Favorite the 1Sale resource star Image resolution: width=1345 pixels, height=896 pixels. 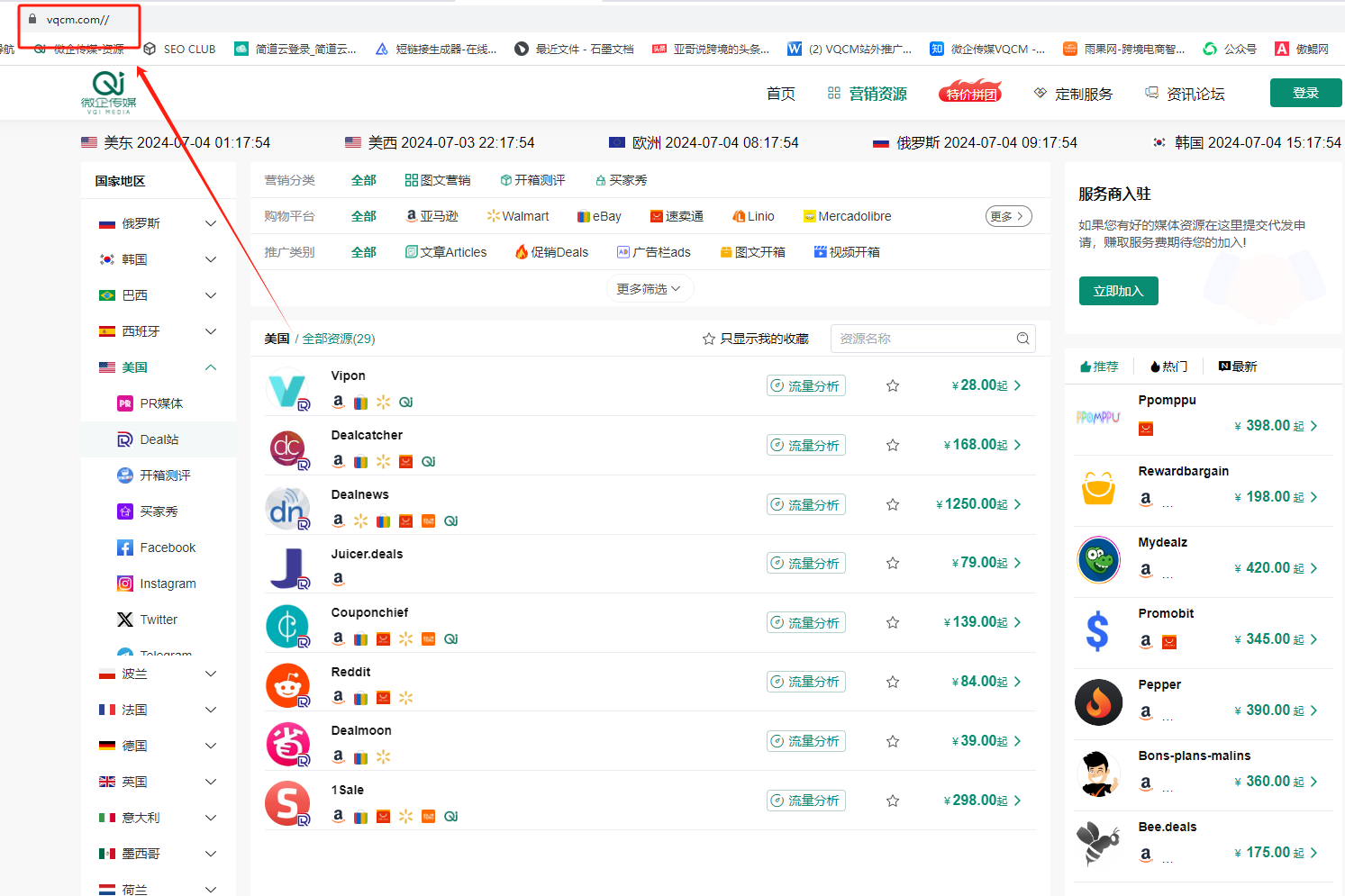[893, 801]
